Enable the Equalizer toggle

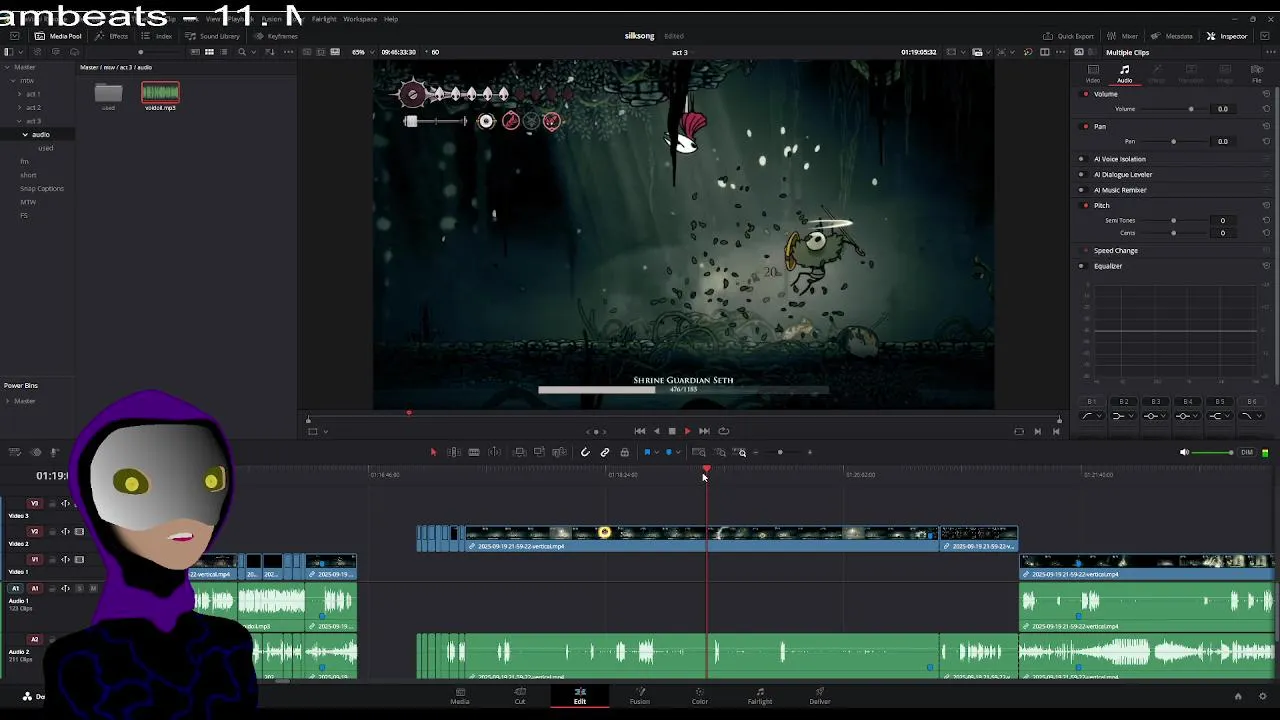(x=1081, y=266)
